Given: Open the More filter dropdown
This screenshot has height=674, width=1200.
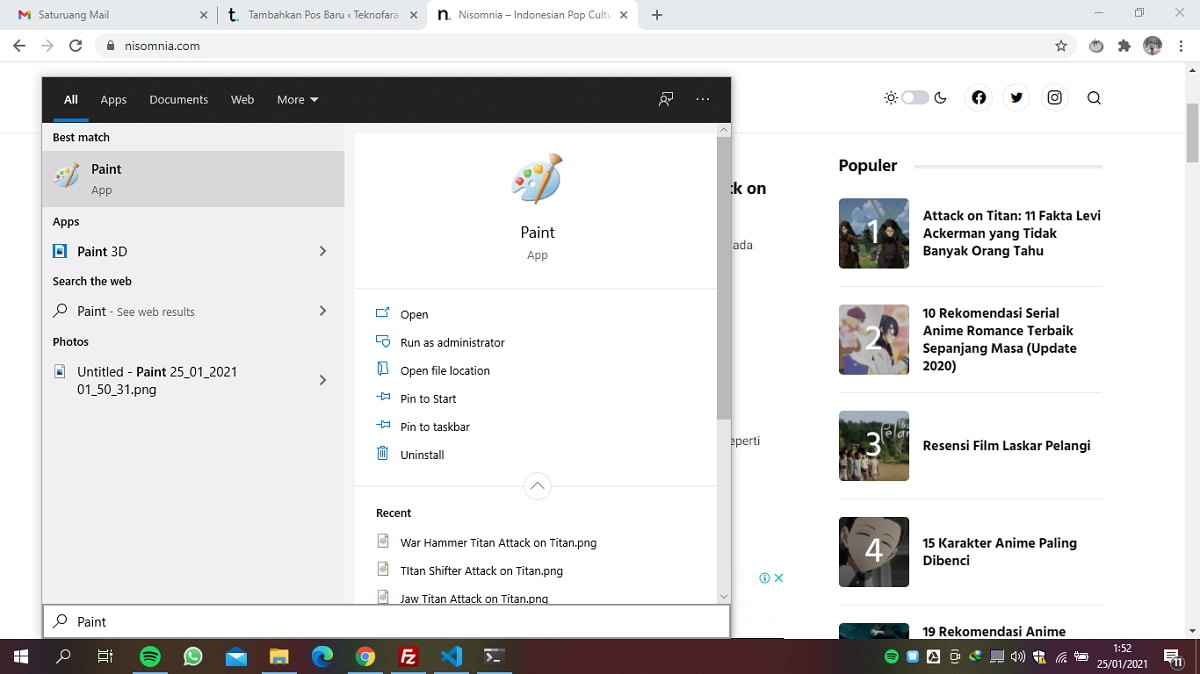Looking at the screenshot, I should (297, 99).
